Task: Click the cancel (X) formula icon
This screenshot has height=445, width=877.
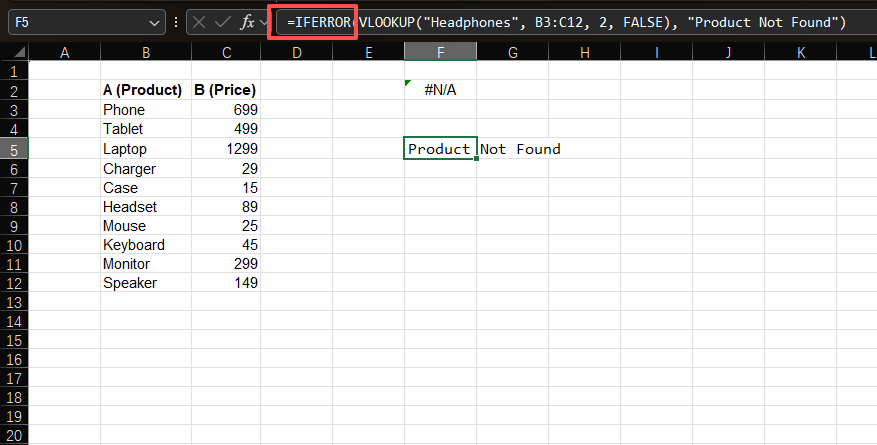Action: click(x=199, y=22)
